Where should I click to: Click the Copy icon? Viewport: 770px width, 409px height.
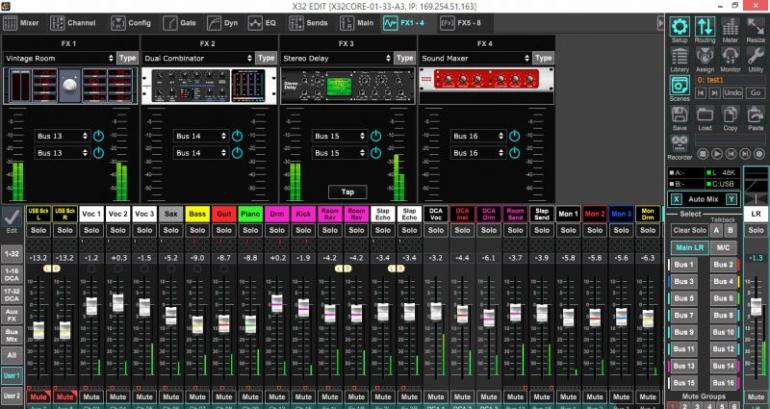(x=730, y=115)
